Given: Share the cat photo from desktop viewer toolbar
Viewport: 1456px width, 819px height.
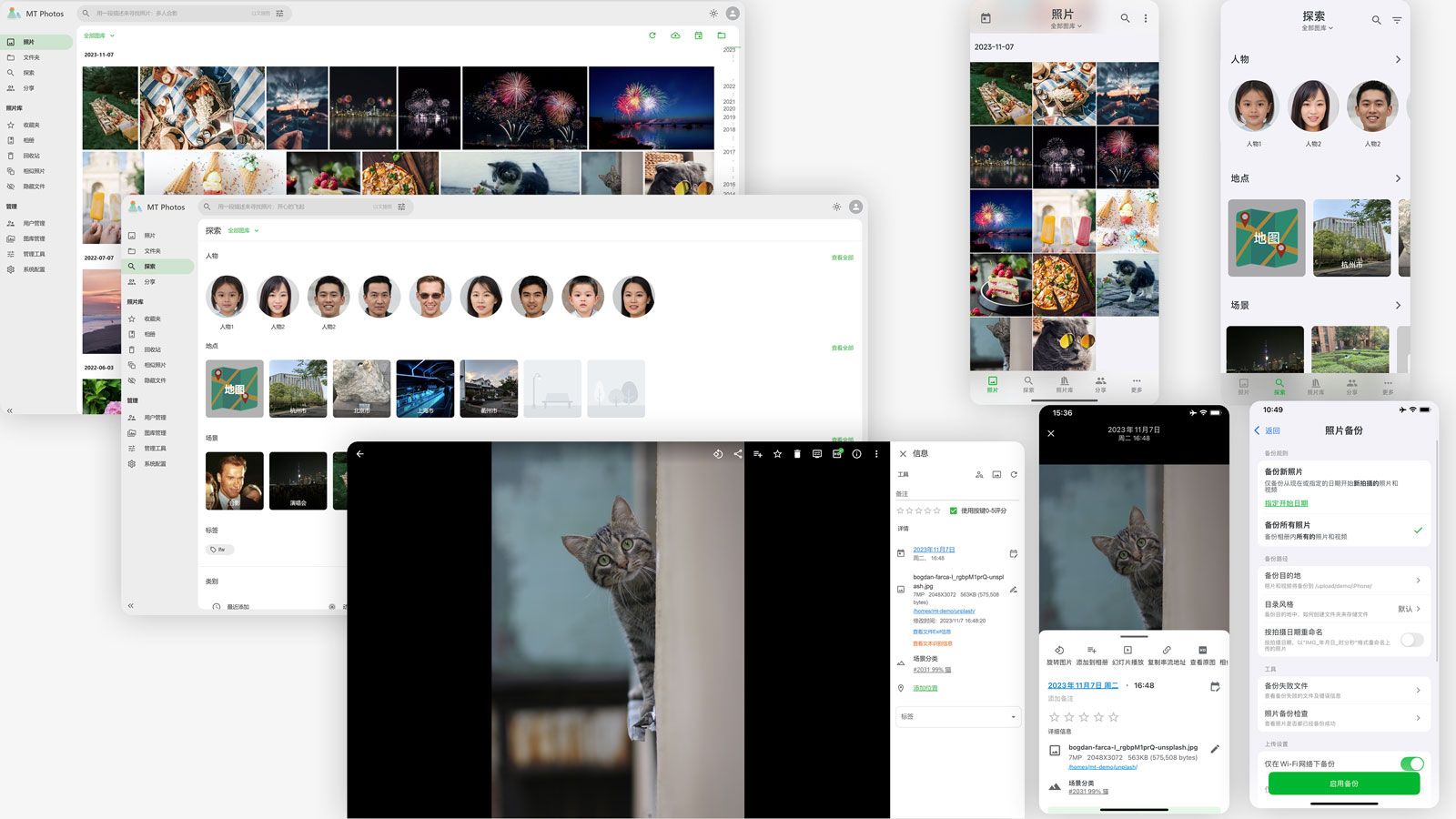Looking at the screenshot, I should (738, 453).
